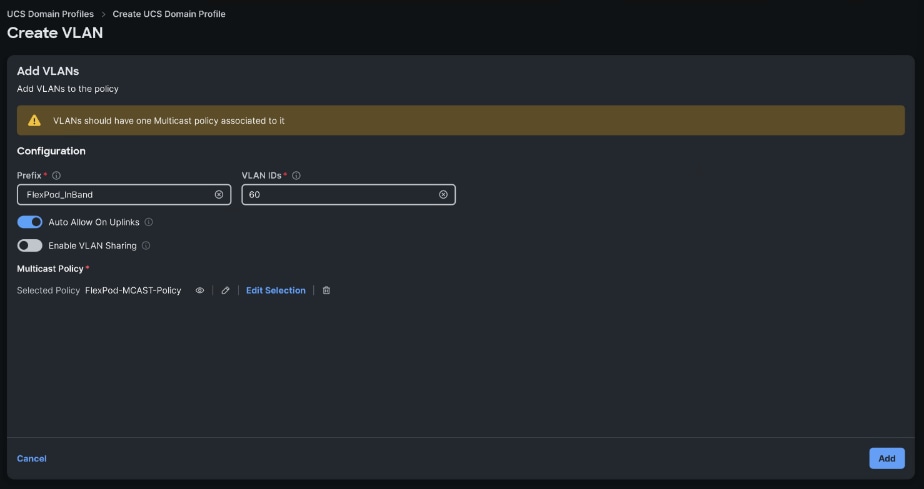
Task: Edit the FlexPod-MCAST-Policy pencil icon
Action: pyautogui.click(x=225, y=290)
